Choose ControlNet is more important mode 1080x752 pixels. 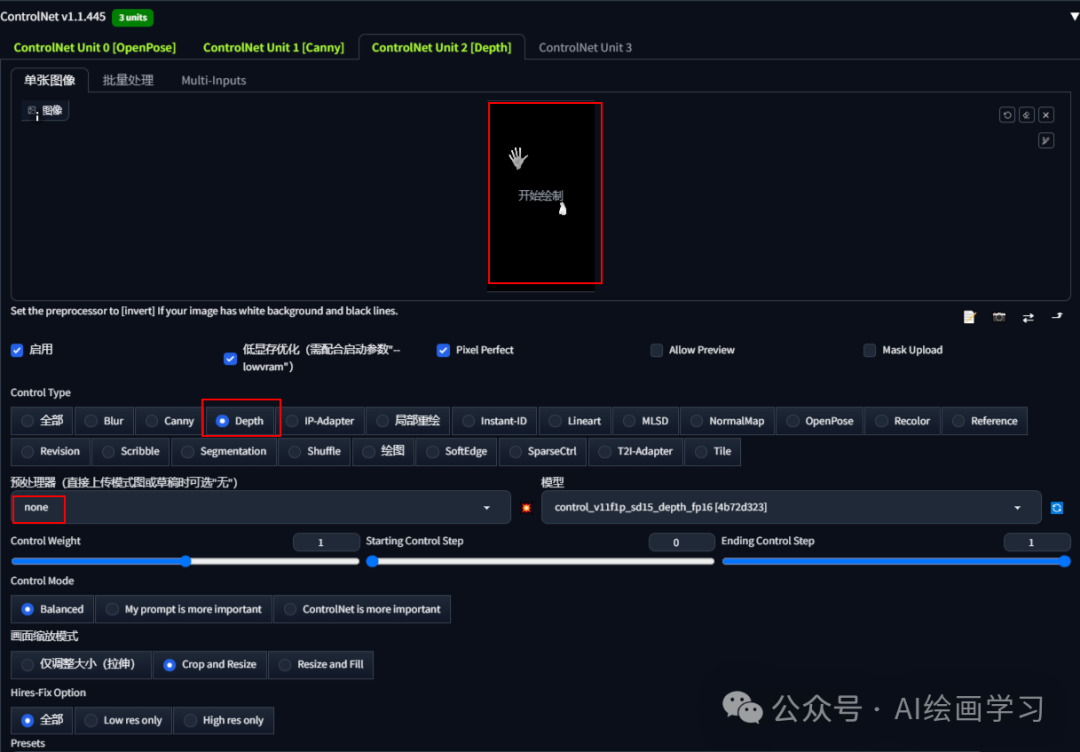362,609
